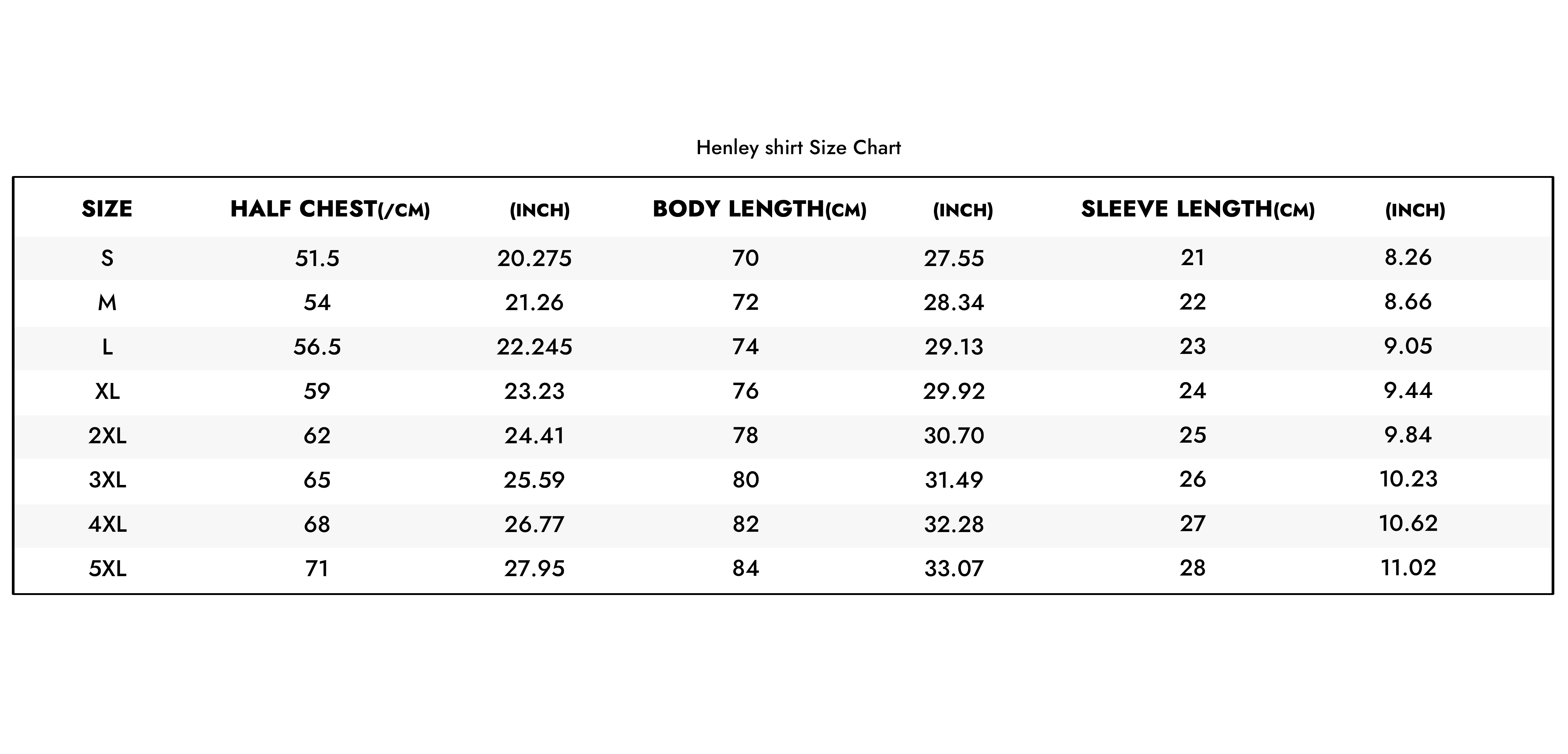Viewport: 1568px width, 754px height.
Task: Click the 22.245 half chest inch value
Action: click(x=534, y=347)
